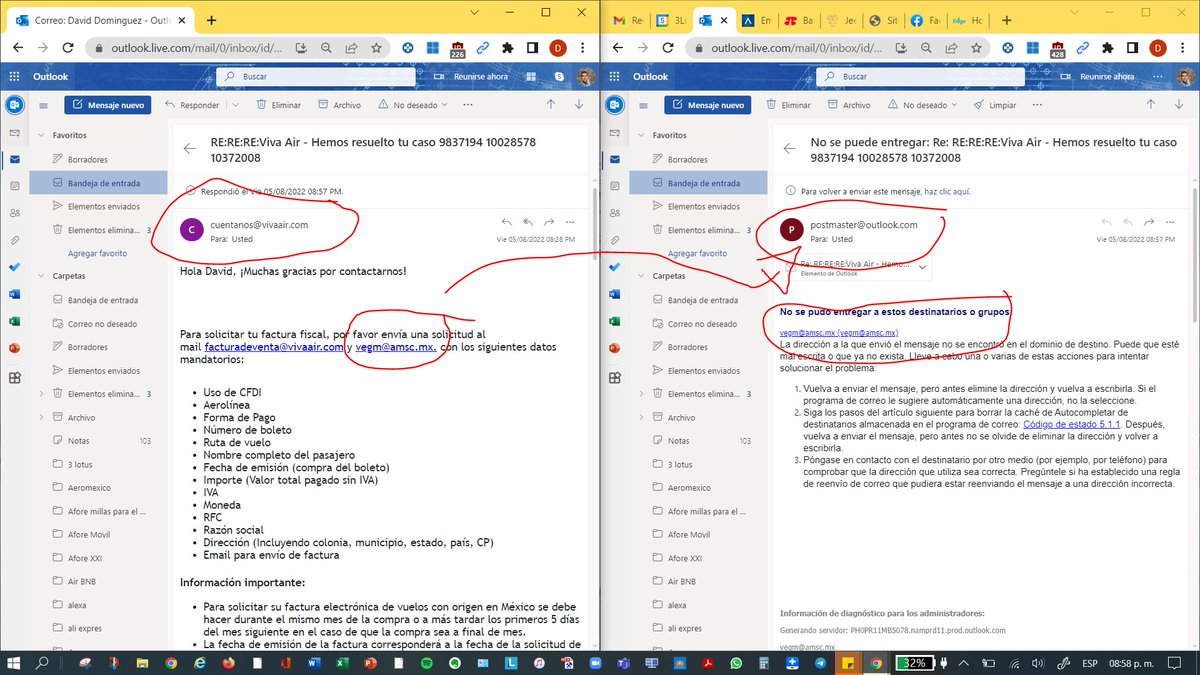Image resolution: width=1200 pixels, height=675 pixels.
Task: Open the app launcher grid in left Outlook window
Action: pos(14,77)
